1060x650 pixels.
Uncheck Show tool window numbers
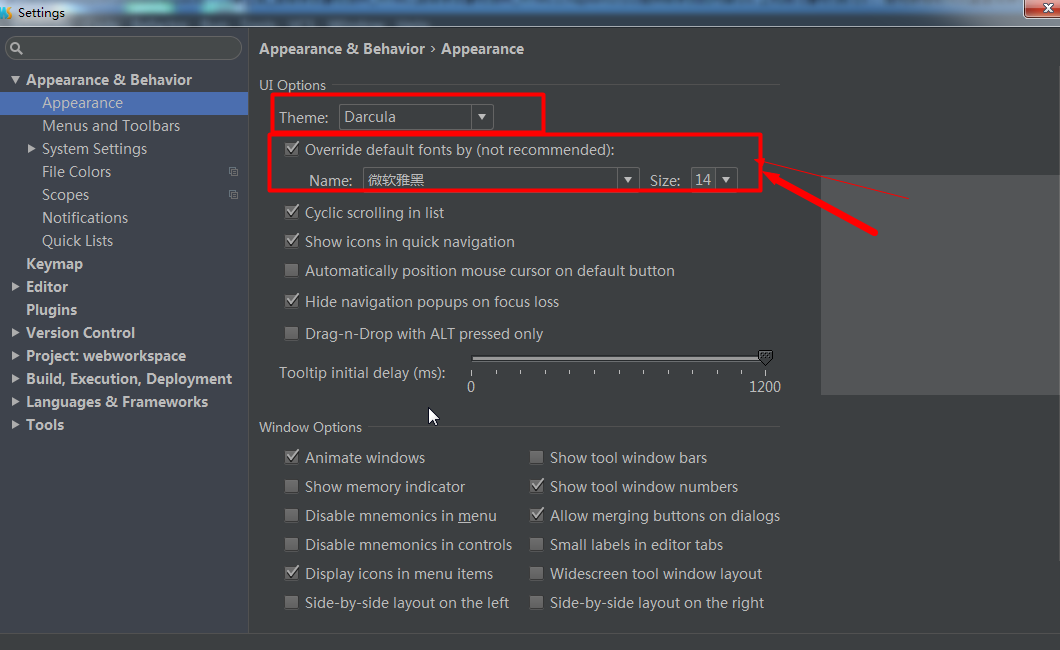click(536, 486)
